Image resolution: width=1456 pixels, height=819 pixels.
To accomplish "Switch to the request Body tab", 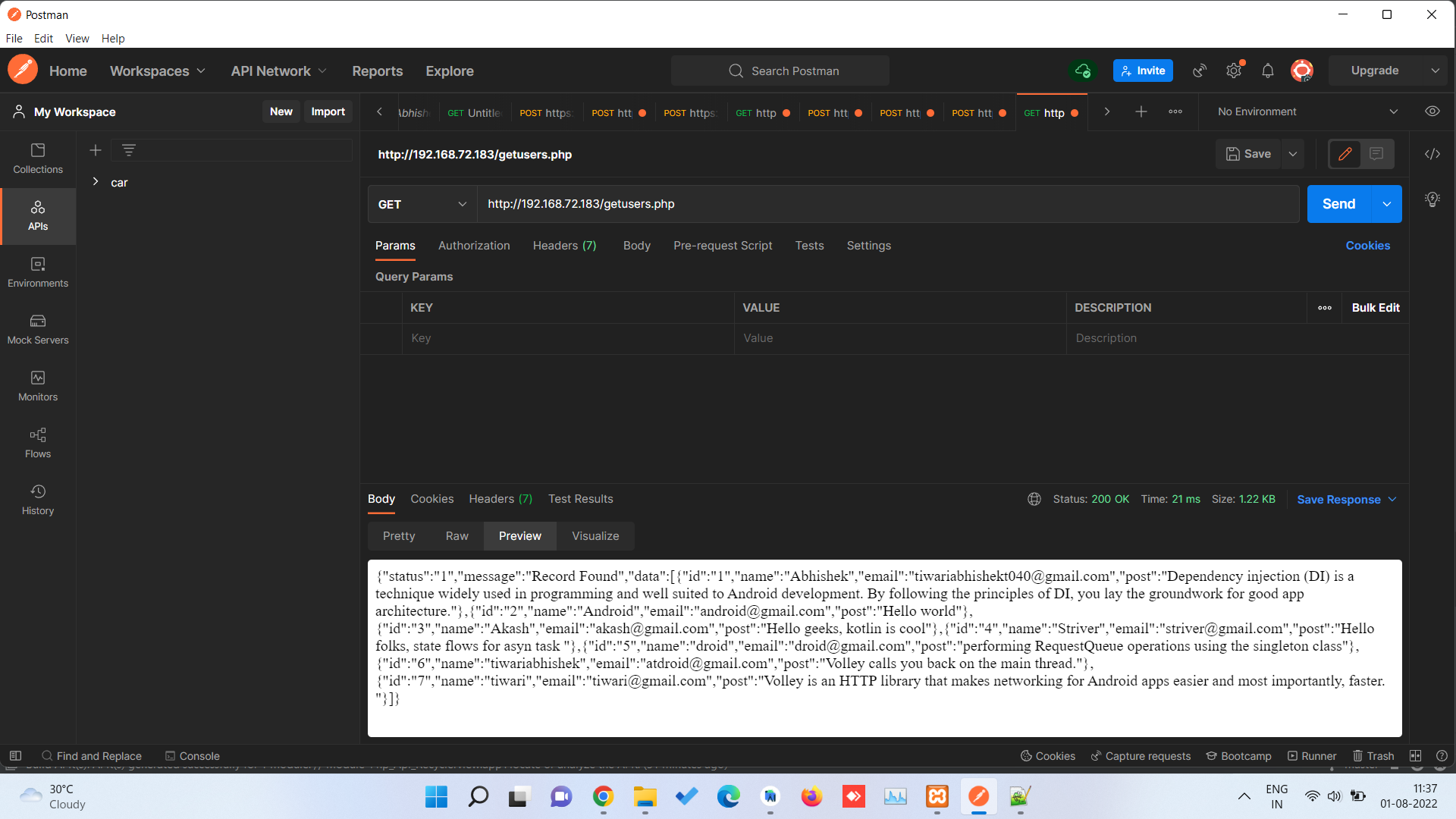I will [637, 246].
